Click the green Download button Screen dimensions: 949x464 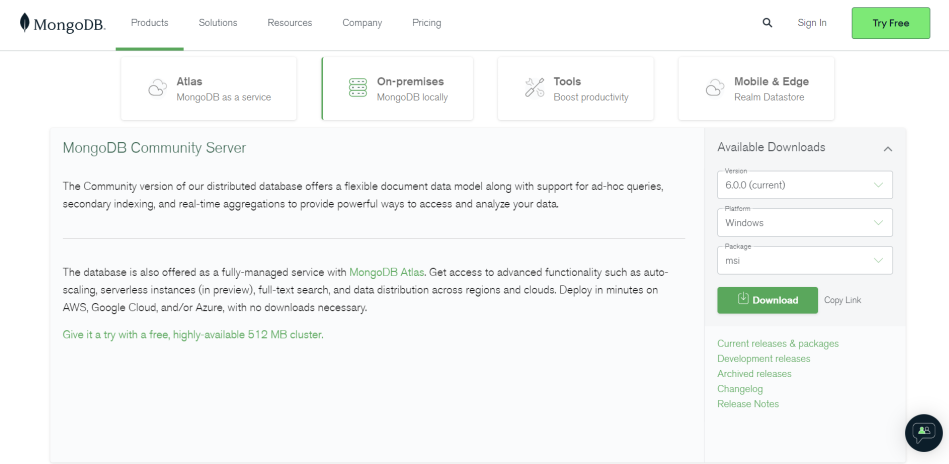767,300
